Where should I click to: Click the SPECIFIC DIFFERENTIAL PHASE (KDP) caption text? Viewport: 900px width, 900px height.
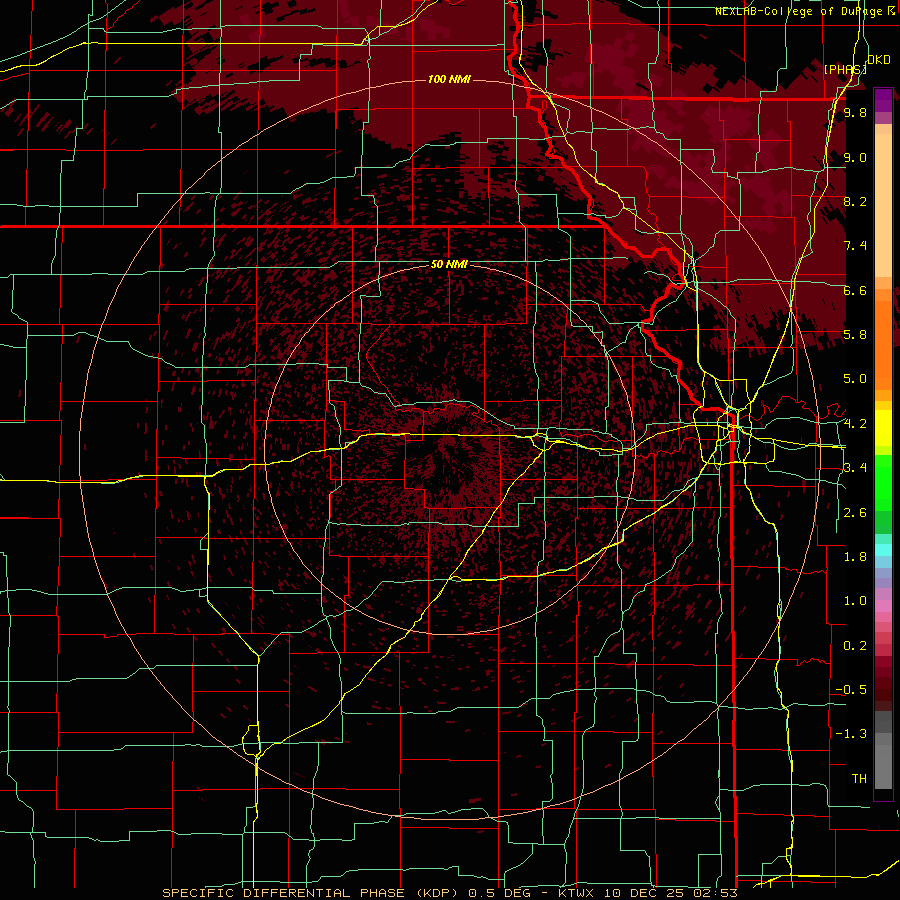[x=310, y=893]
